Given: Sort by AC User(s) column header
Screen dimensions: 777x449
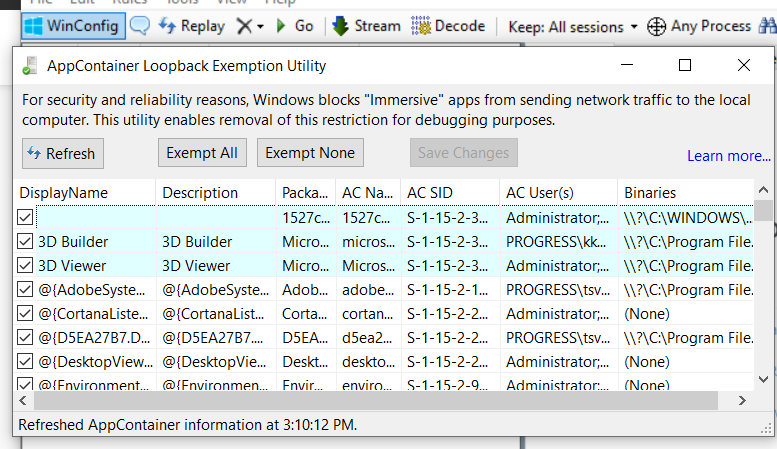Looking at the screenshot, I should click(559, 192).
